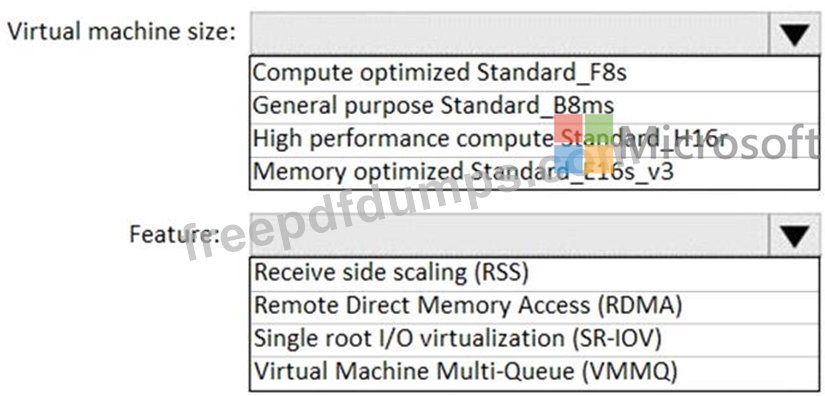The image size is (825, 396).
Task: Open the Virtual machine size dropdown arrow
Action: [x=794, y=34]
